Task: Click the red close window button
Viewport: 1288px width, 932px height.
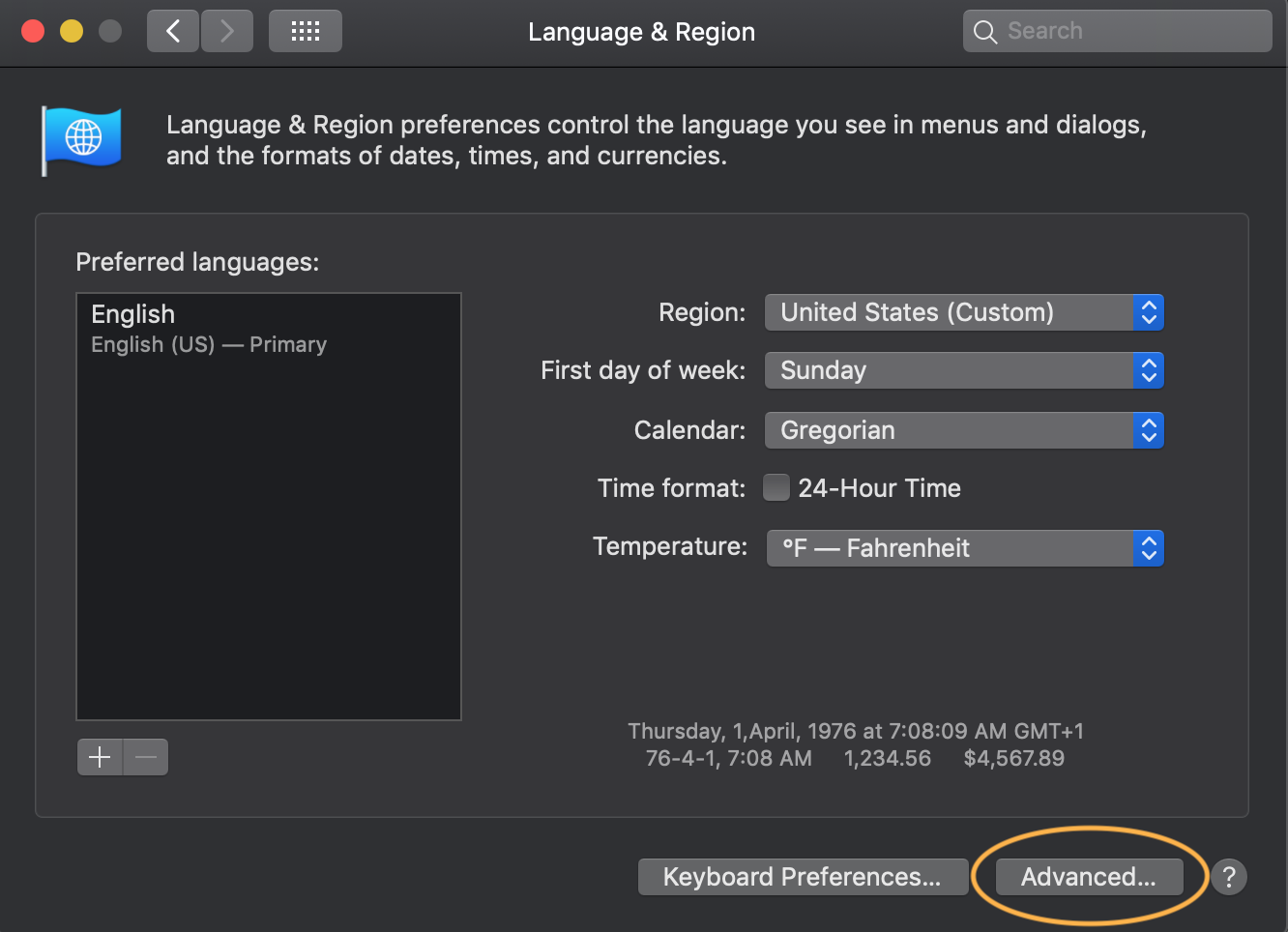Action: (33, 31)
